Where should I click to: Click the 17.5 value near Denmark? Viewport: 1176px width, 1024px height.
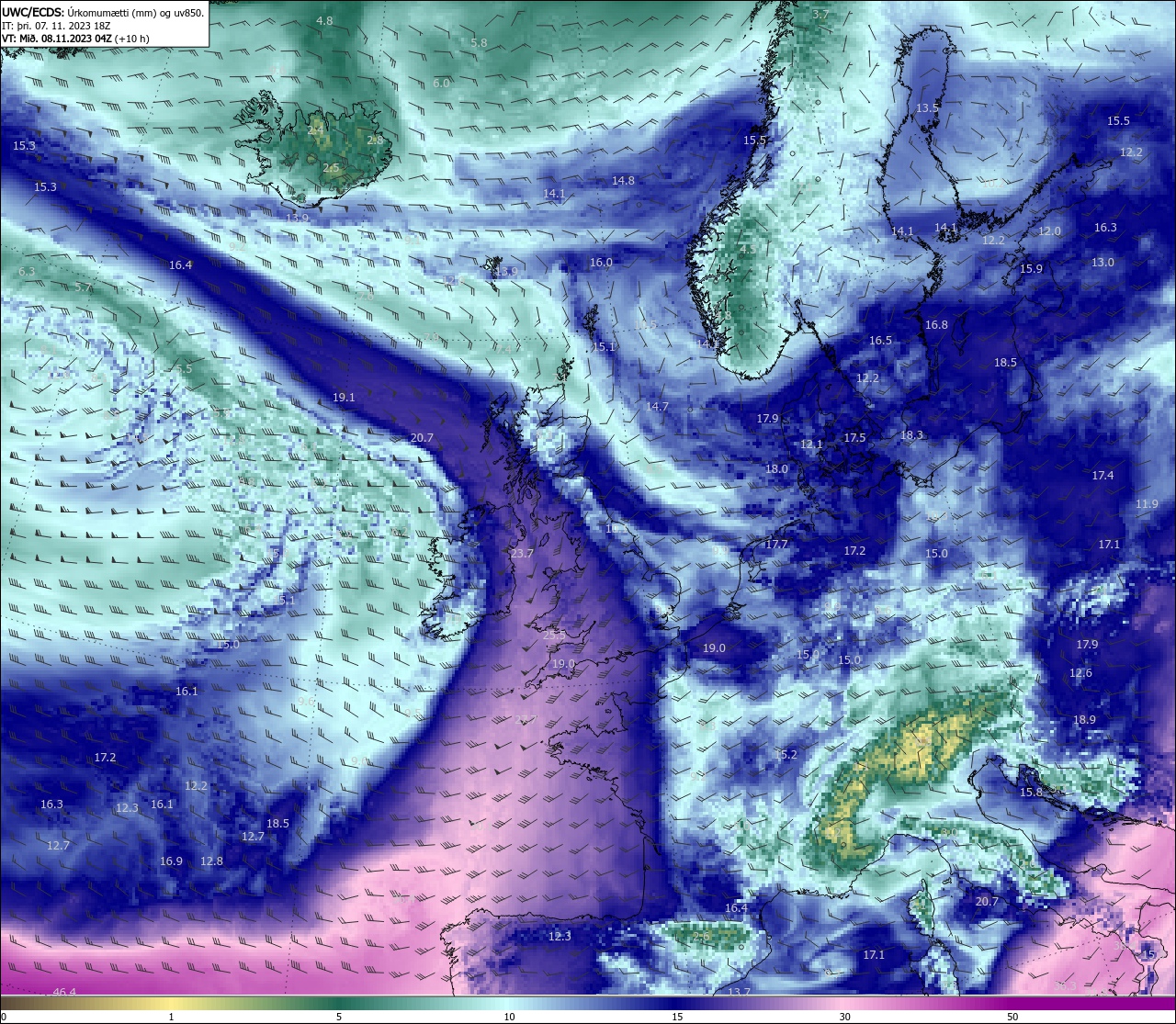pyautogui.click(x=854, y=437)
